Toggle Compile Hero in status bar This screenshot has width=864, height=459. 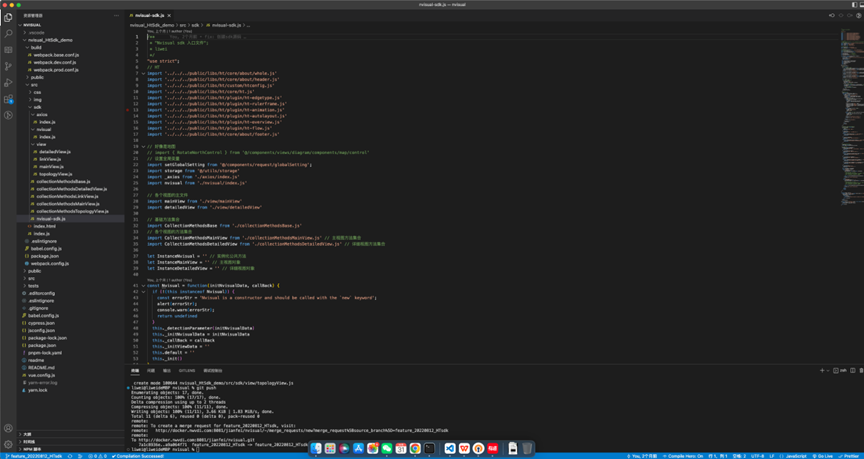click(685, 456)
